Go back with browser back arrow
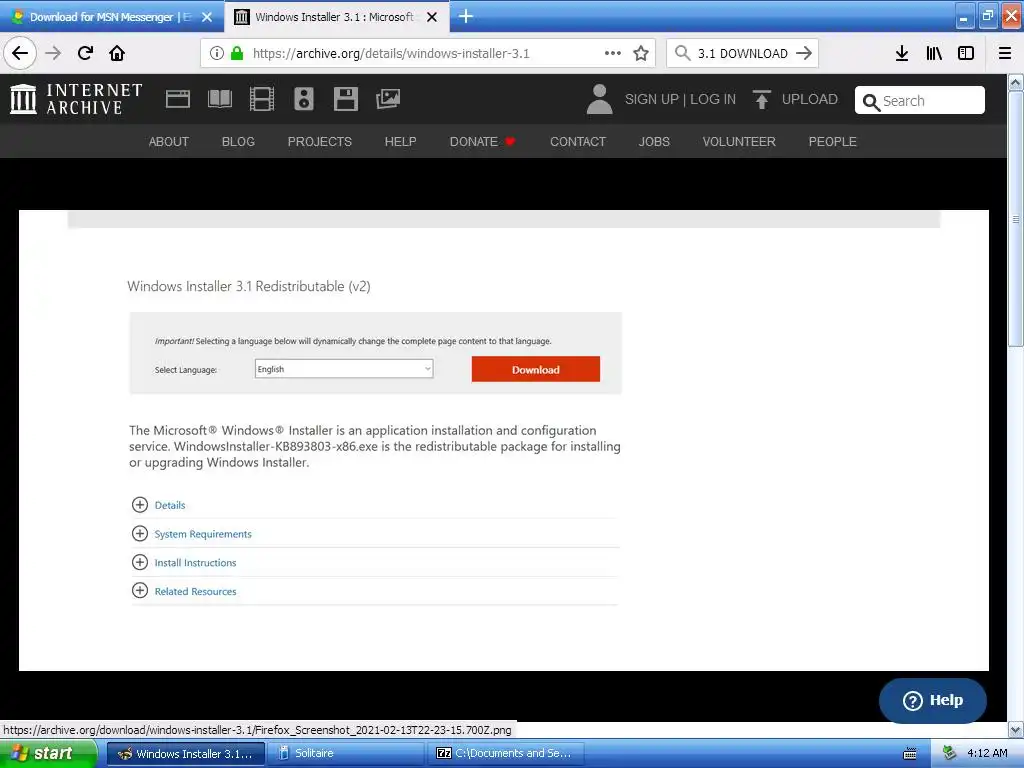This screenshot has height=768, width=1024. [20, 53]
